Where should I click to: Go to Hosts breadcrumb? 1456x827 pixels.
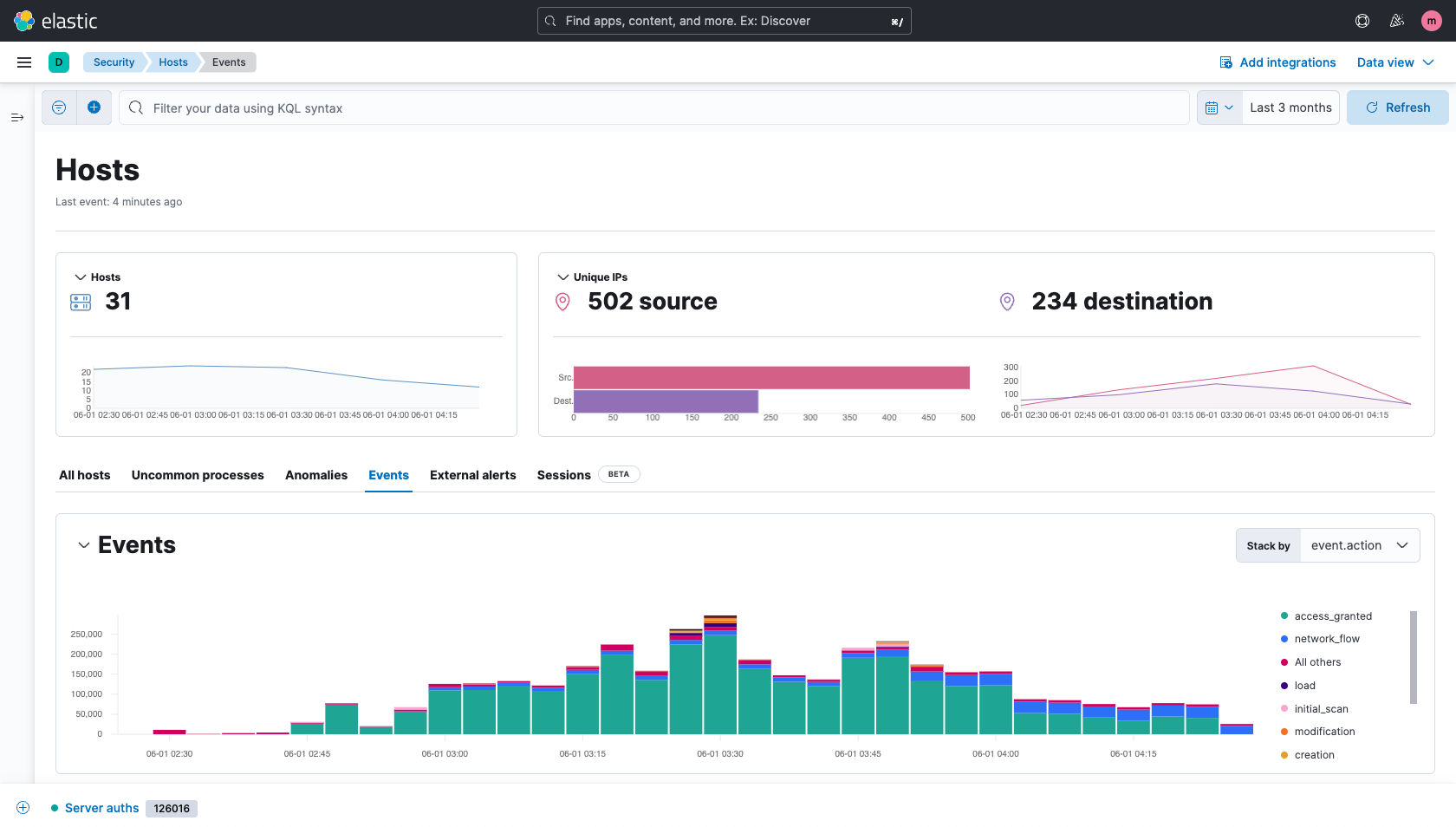(172, 62)
